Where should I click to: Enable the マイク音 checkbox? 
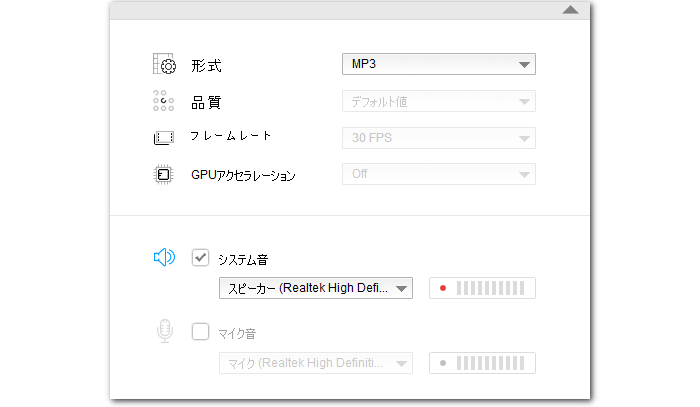point(200,332)
